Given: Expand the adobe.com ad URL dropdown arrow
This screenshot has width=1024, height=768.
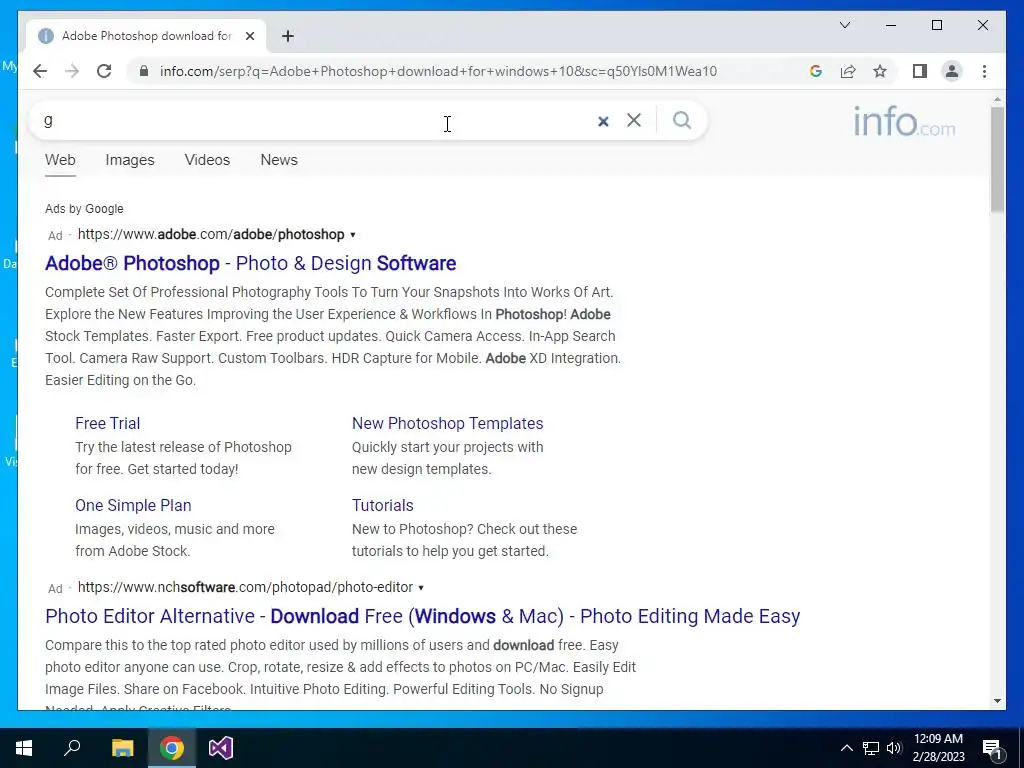Looking at the screenshot, I should (353, 235).
